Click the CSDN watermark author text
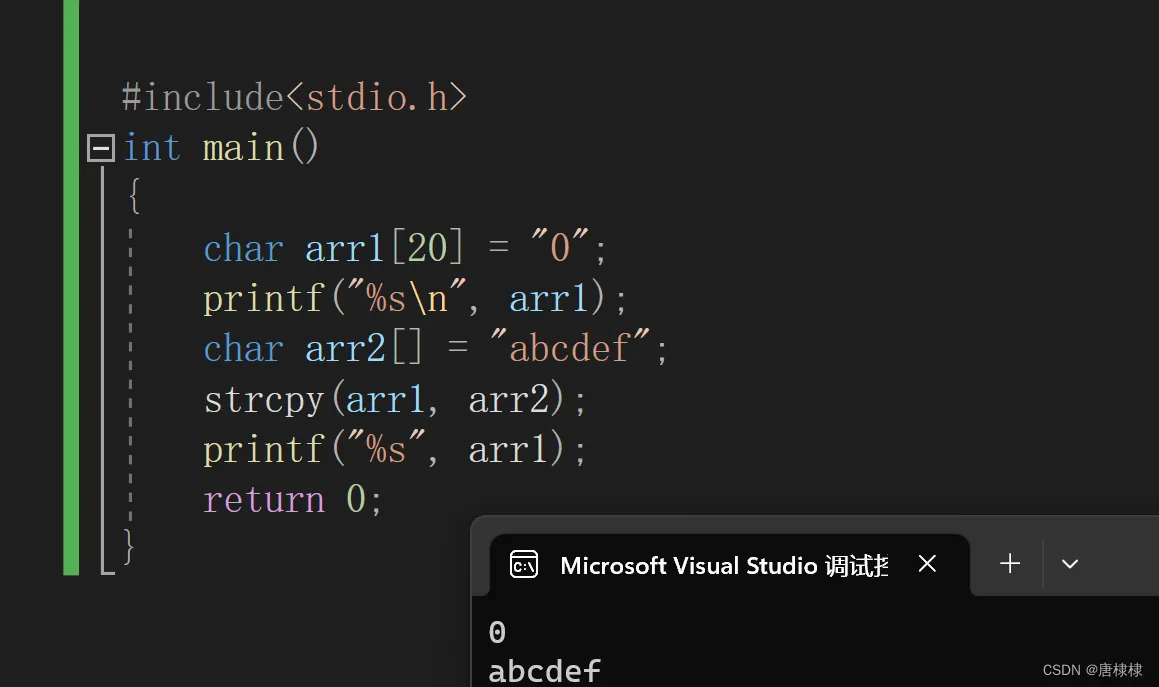Viewport: 1159px width, 687px height. click(x=1092, y=670)
